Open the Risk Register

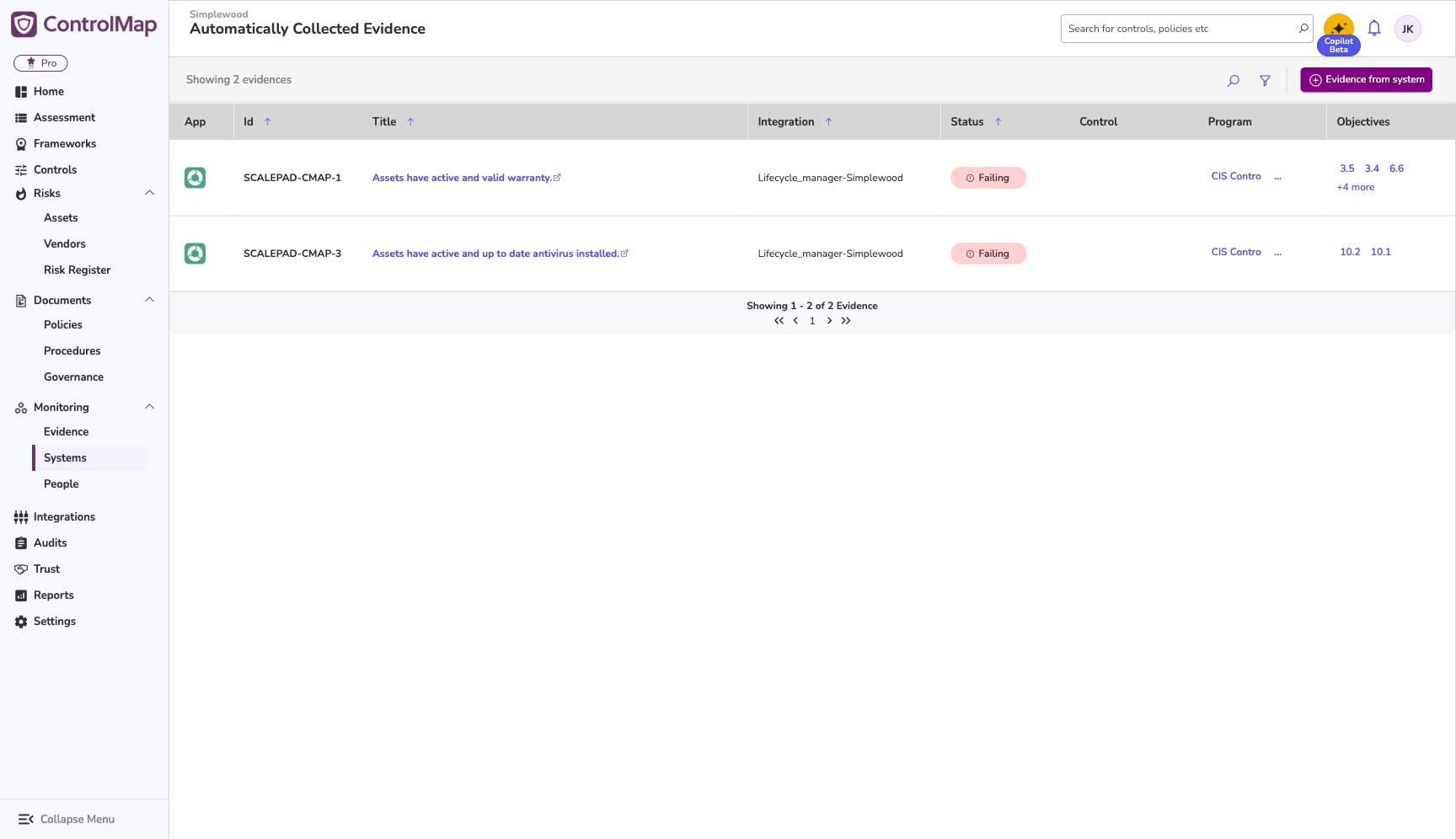coord(78,270)
